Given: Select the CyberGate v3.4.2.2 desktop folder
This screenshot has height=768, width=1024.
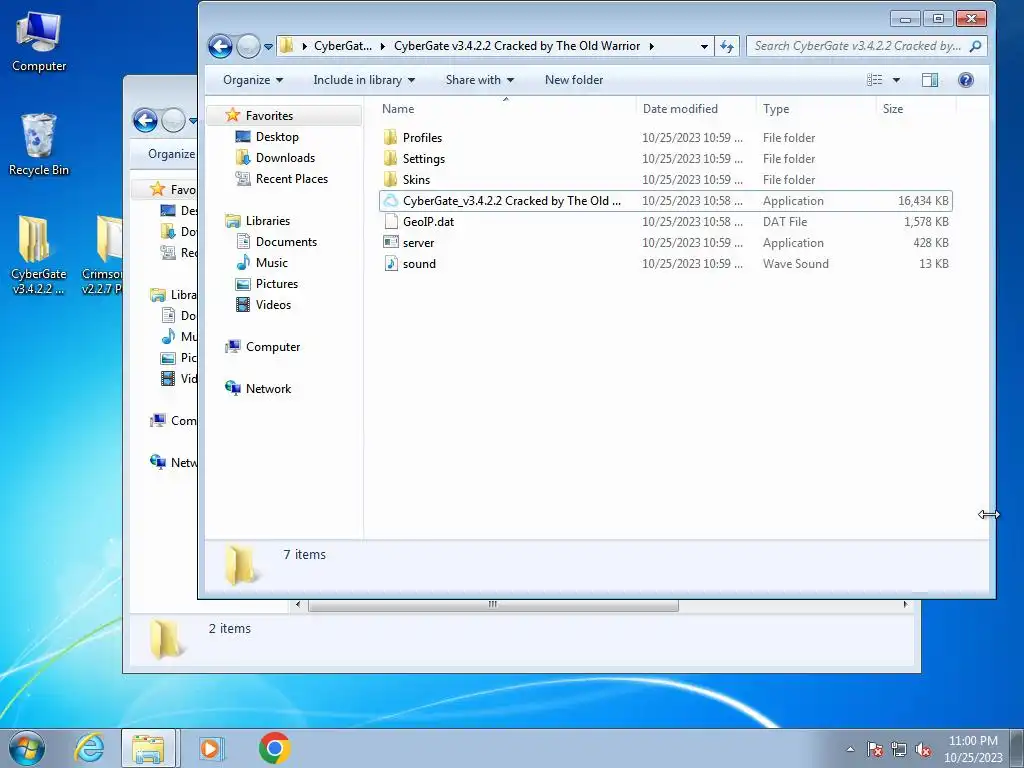Looking at the screenshot, I should (39, 255).
